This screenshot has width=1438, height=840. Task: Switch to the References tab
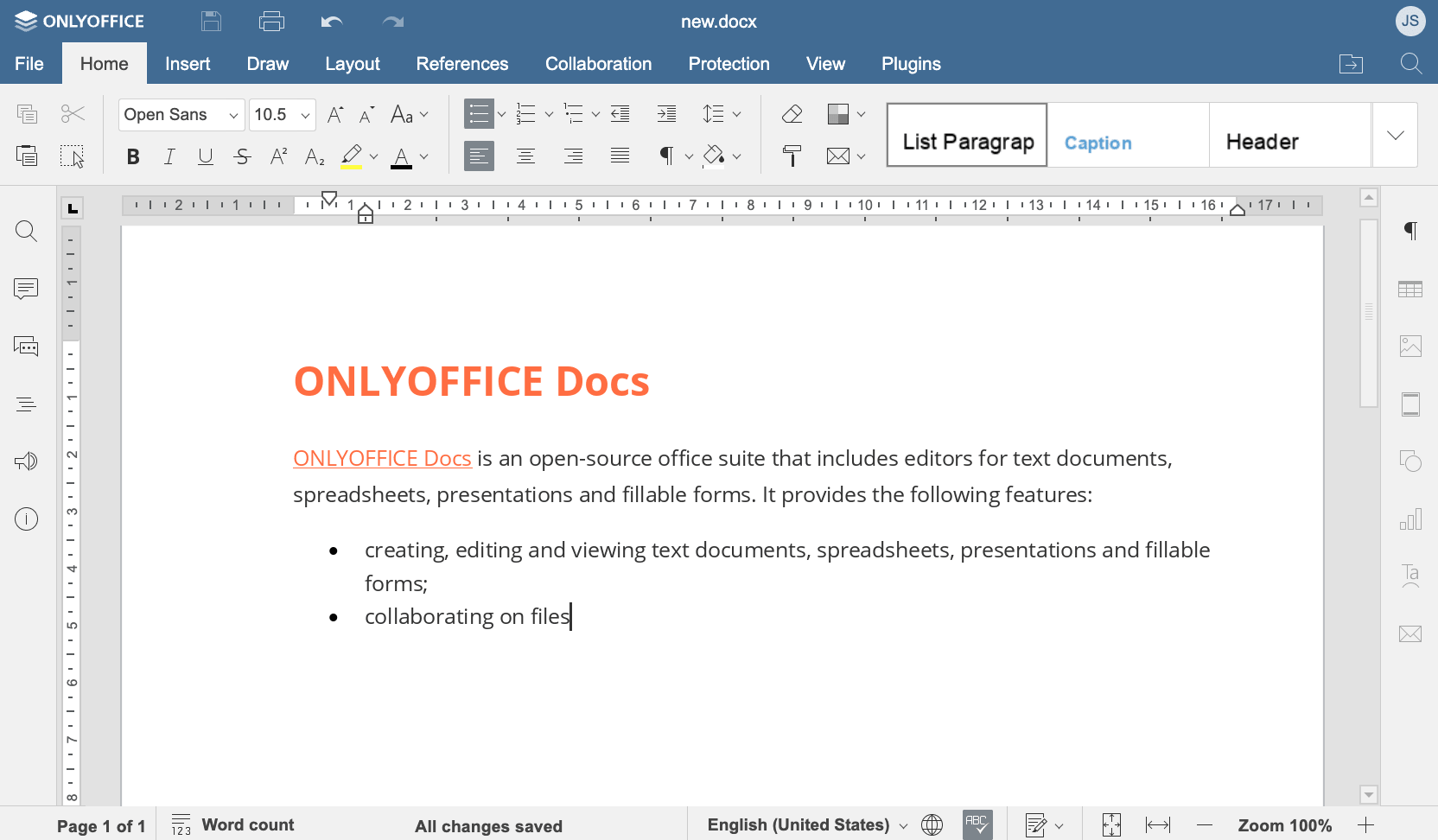(x=462, y=63)
